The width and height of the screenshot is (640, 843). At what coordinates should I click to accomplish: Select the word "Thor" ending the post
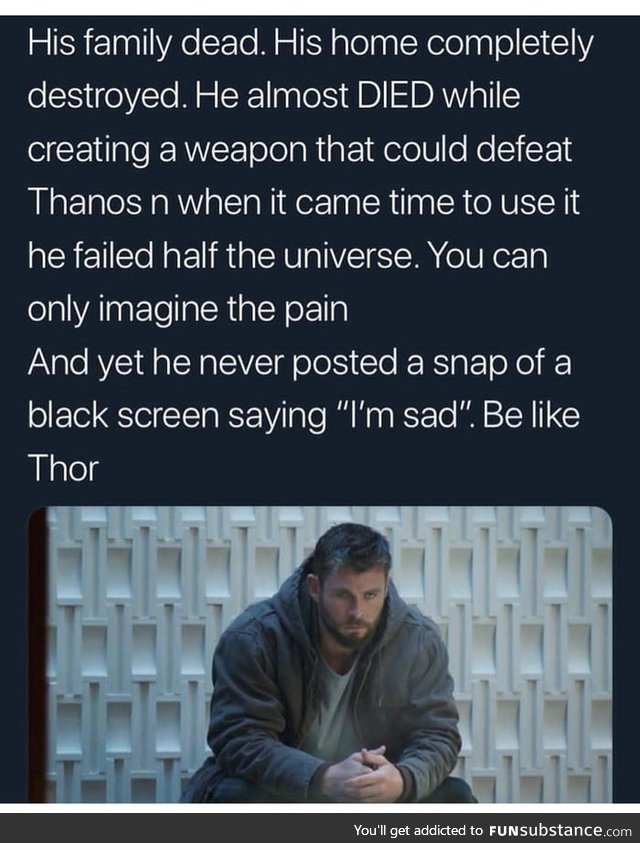pyautogui.click(x=63, y=468)
